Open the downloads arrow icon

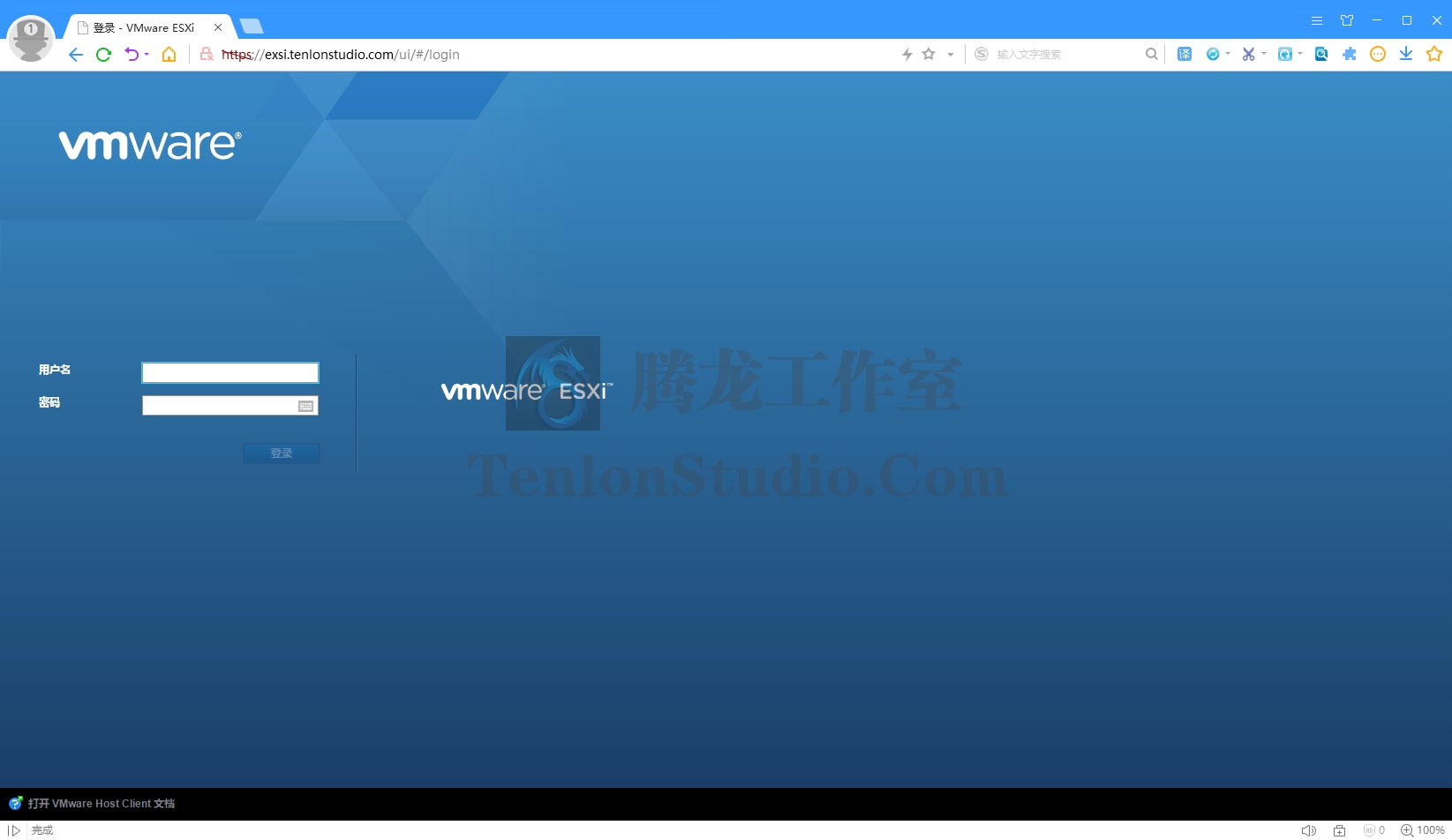click(1406, 55)
